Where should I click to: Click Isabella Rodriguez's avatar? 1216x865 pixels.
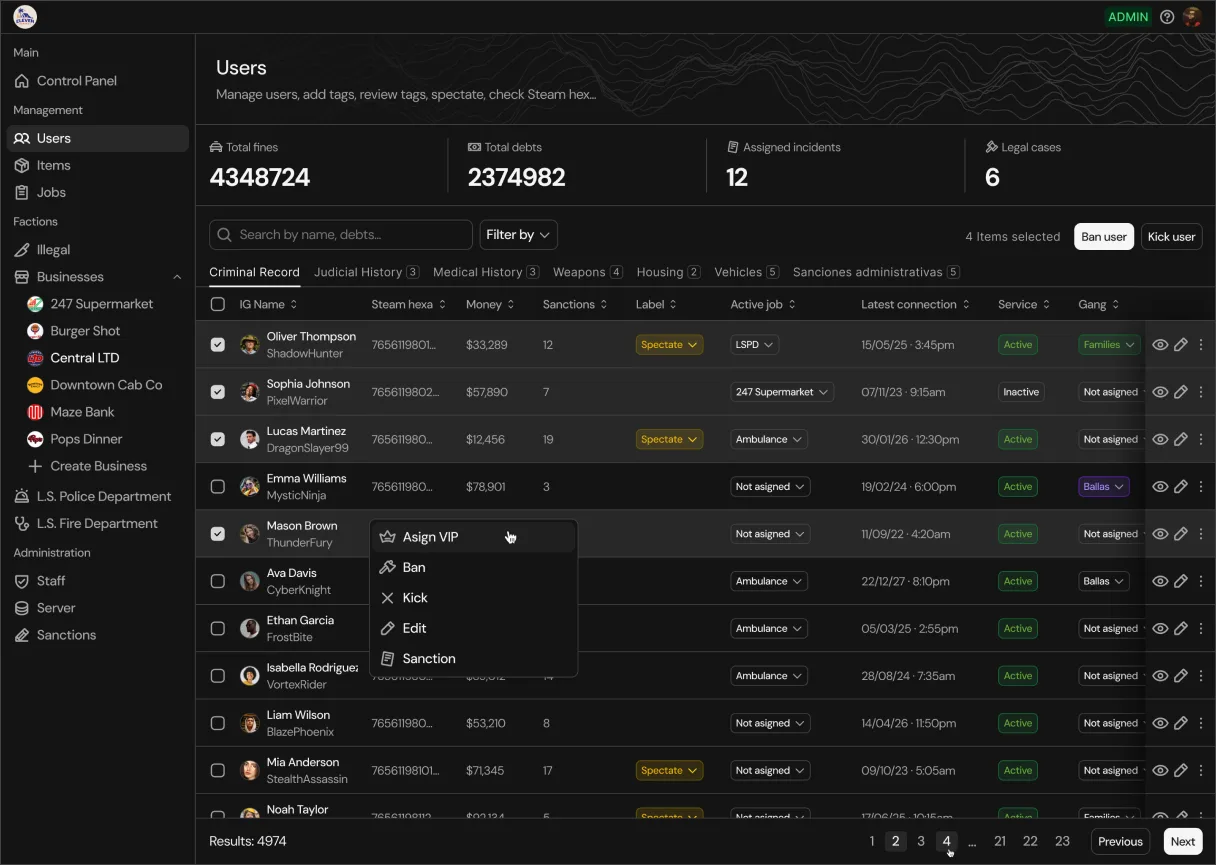(250, 676)
